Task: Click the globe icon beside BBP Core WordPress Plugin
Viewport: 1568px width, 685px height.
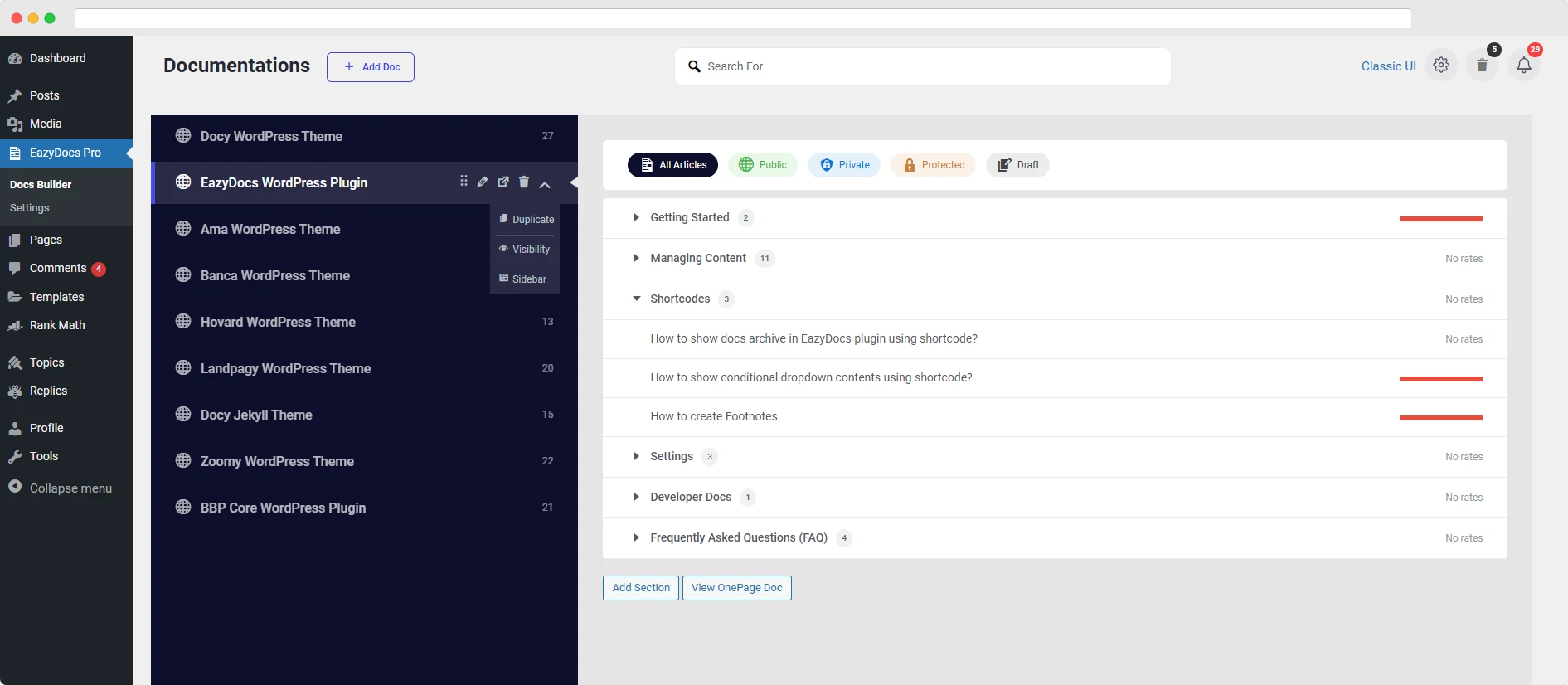Action: (x=183, y=507)
